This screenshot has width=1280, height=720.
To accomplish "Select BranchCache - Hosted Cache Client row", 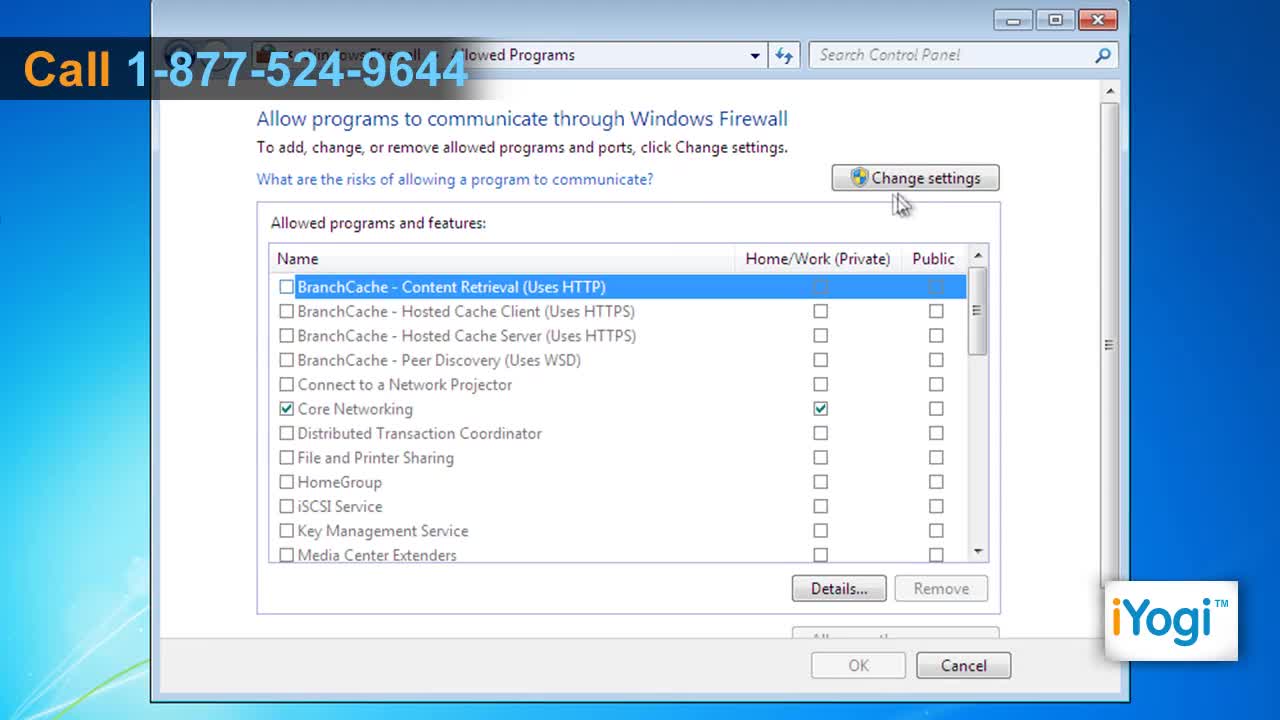I will [618, 311].
